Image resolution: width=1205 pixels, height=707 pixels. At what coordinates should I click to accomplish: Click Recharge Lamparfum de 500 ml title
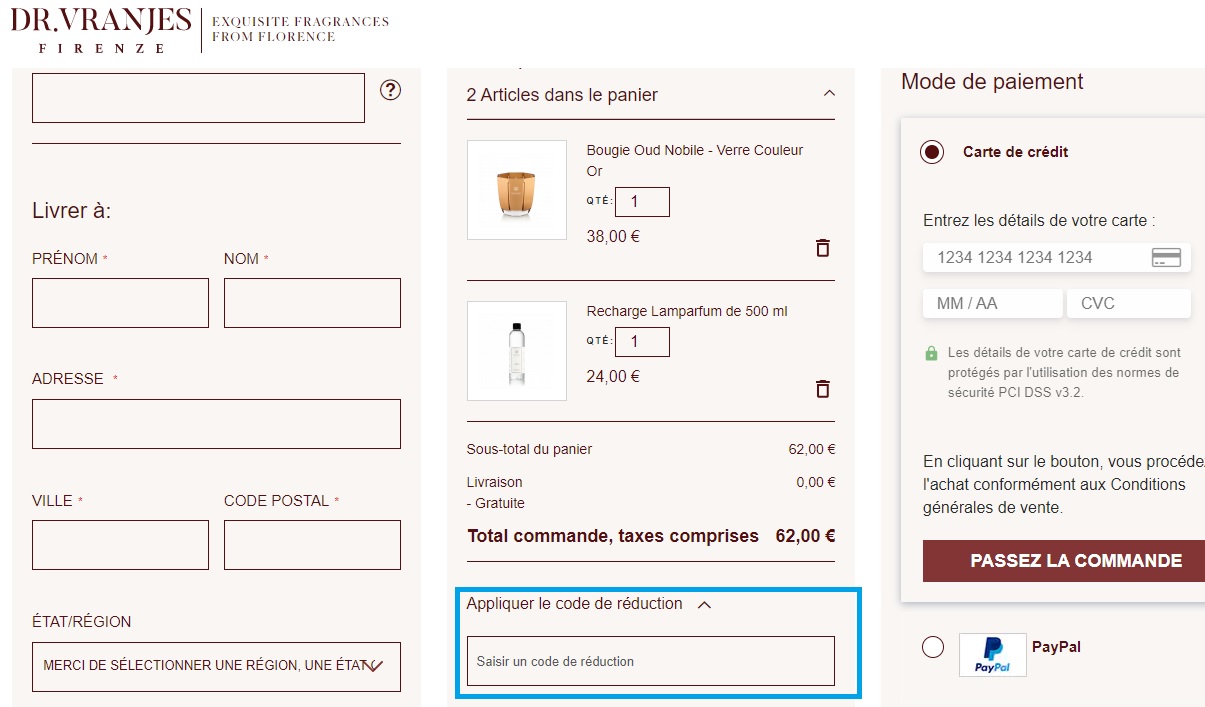point(687,311)
